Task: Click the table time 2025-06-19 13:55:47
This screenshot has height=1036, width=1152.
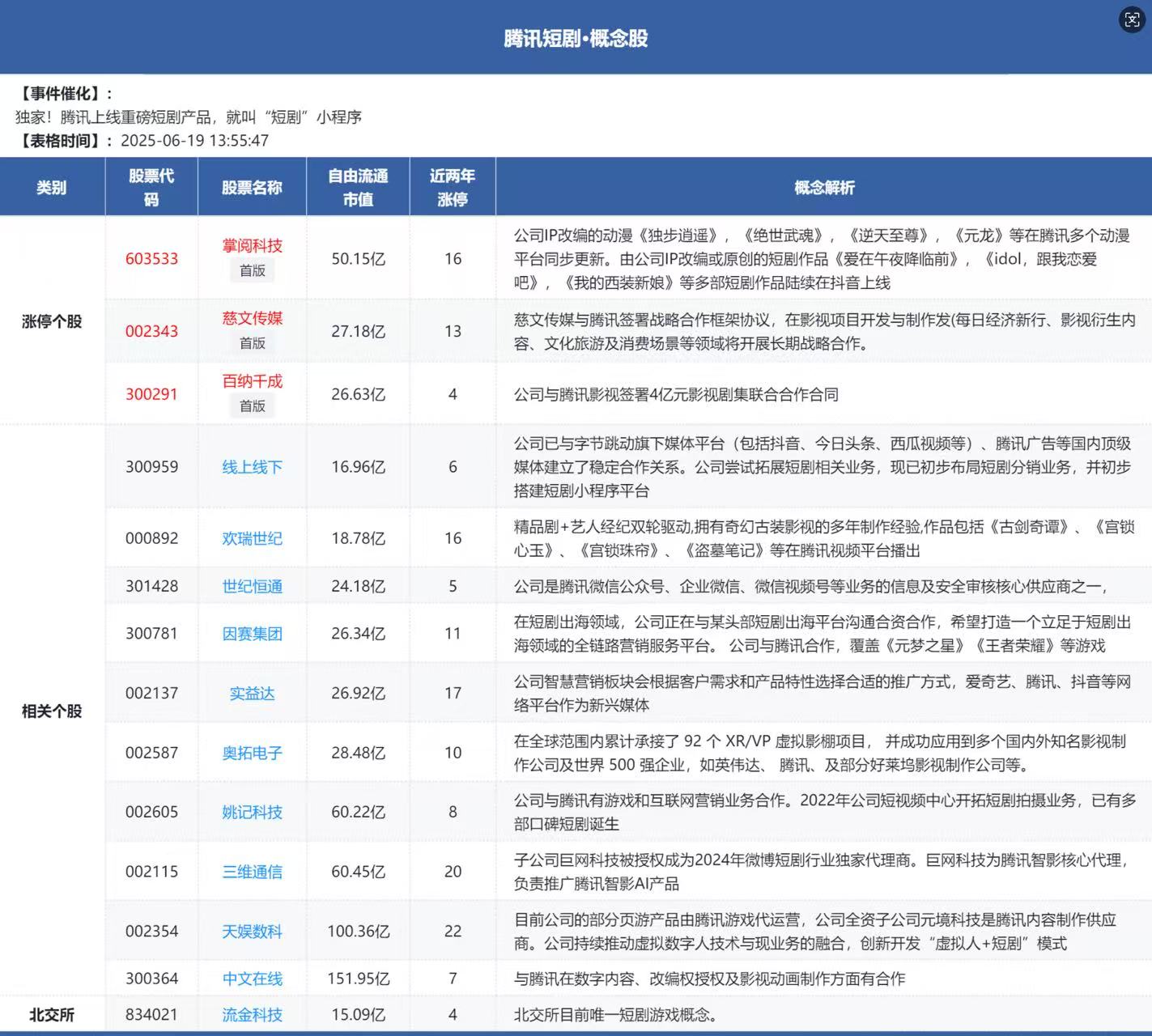Action: [194, 141]
